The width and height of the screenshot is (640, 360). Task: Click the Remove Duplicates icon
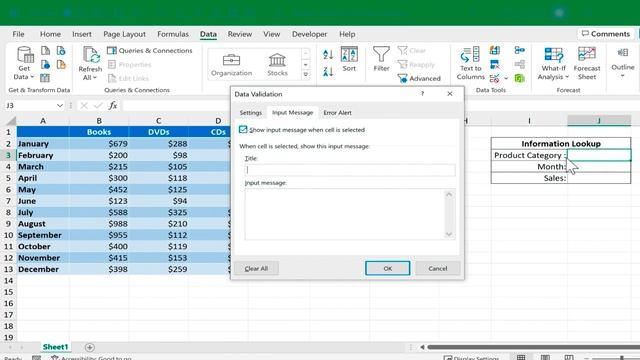pos(495,64)
